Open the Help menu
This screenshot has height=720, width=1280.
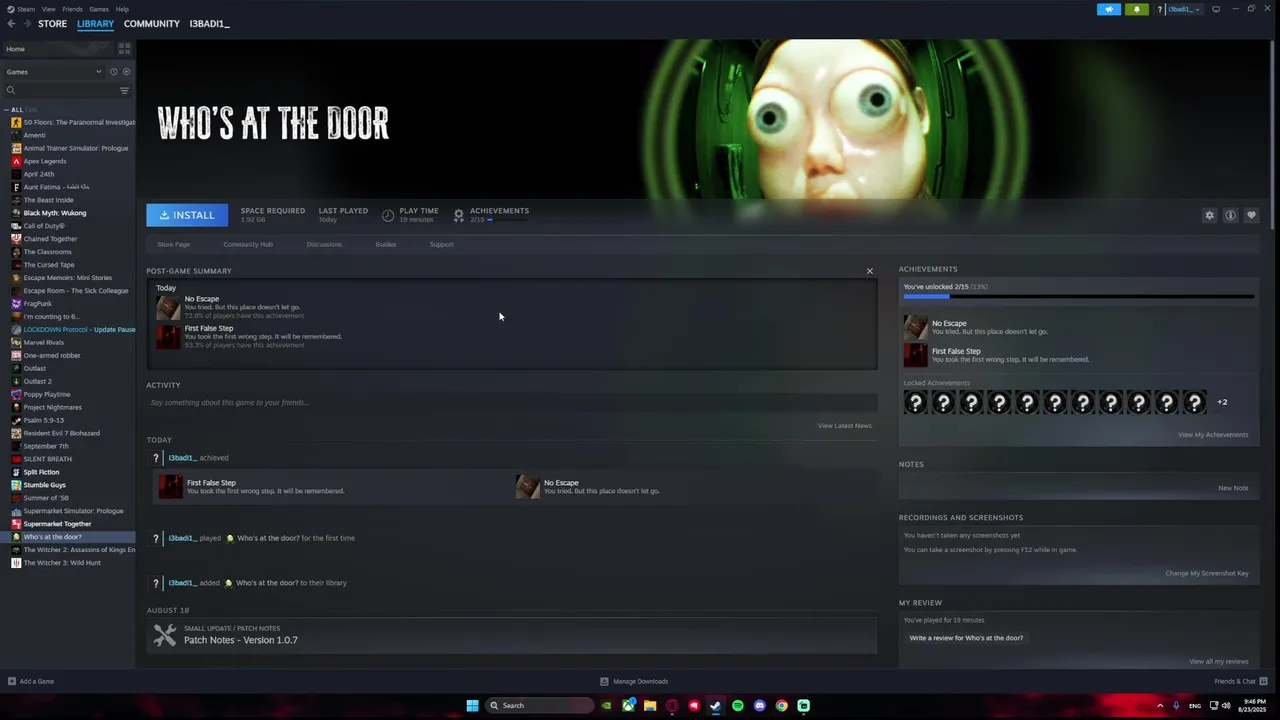(122, 9)
